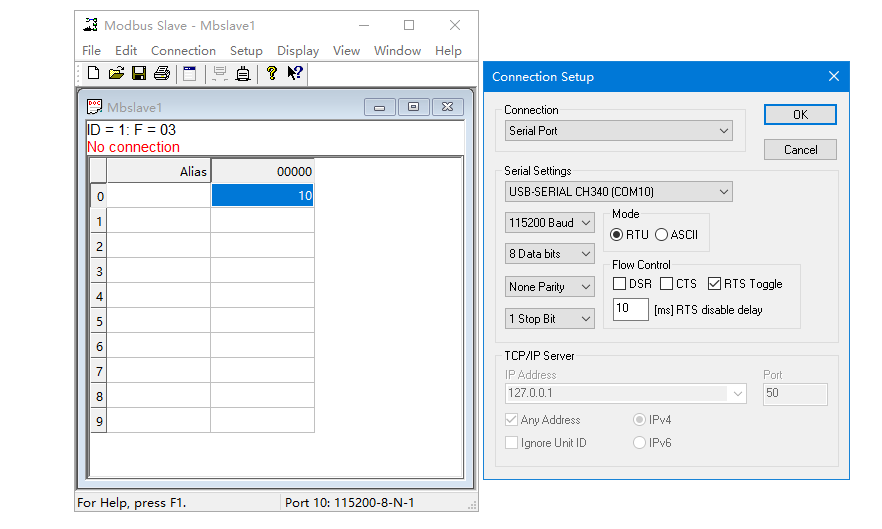Open the Serial Port connection dropdown
The image size is (882, 529).
tap(619, 131)
